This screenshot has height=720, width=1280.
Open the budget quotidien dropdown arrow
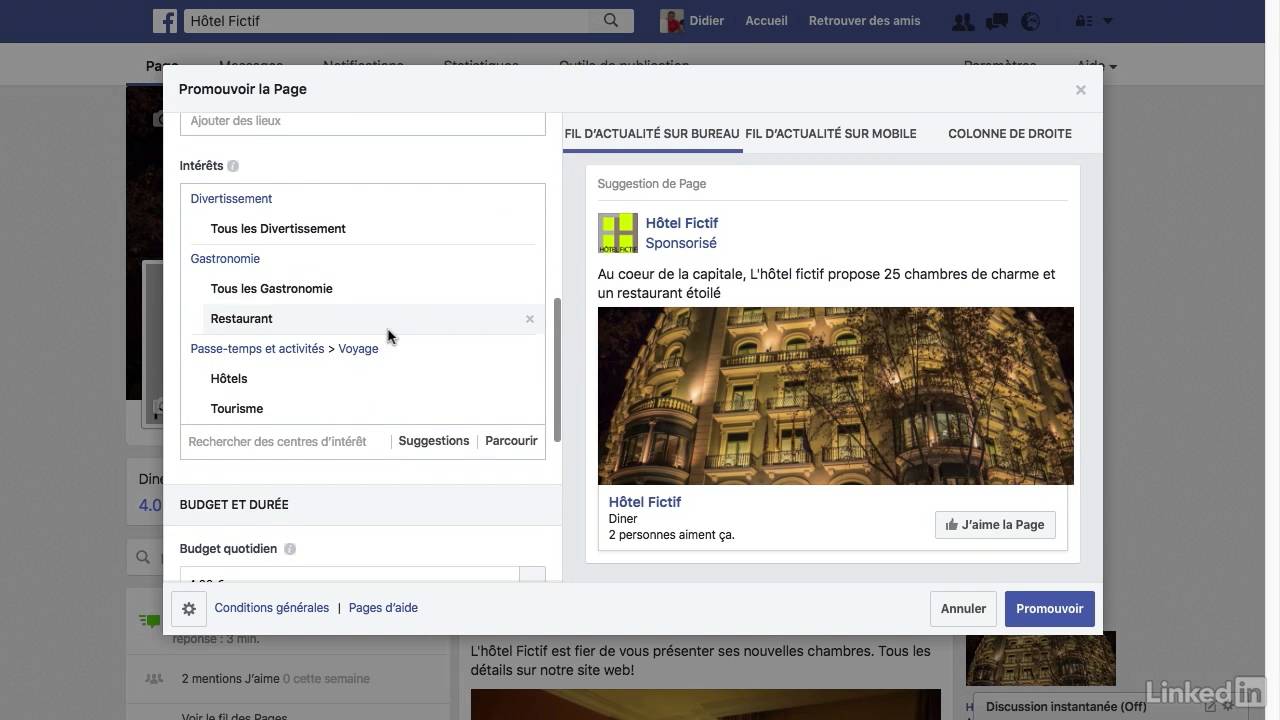(x=532, y=575)
